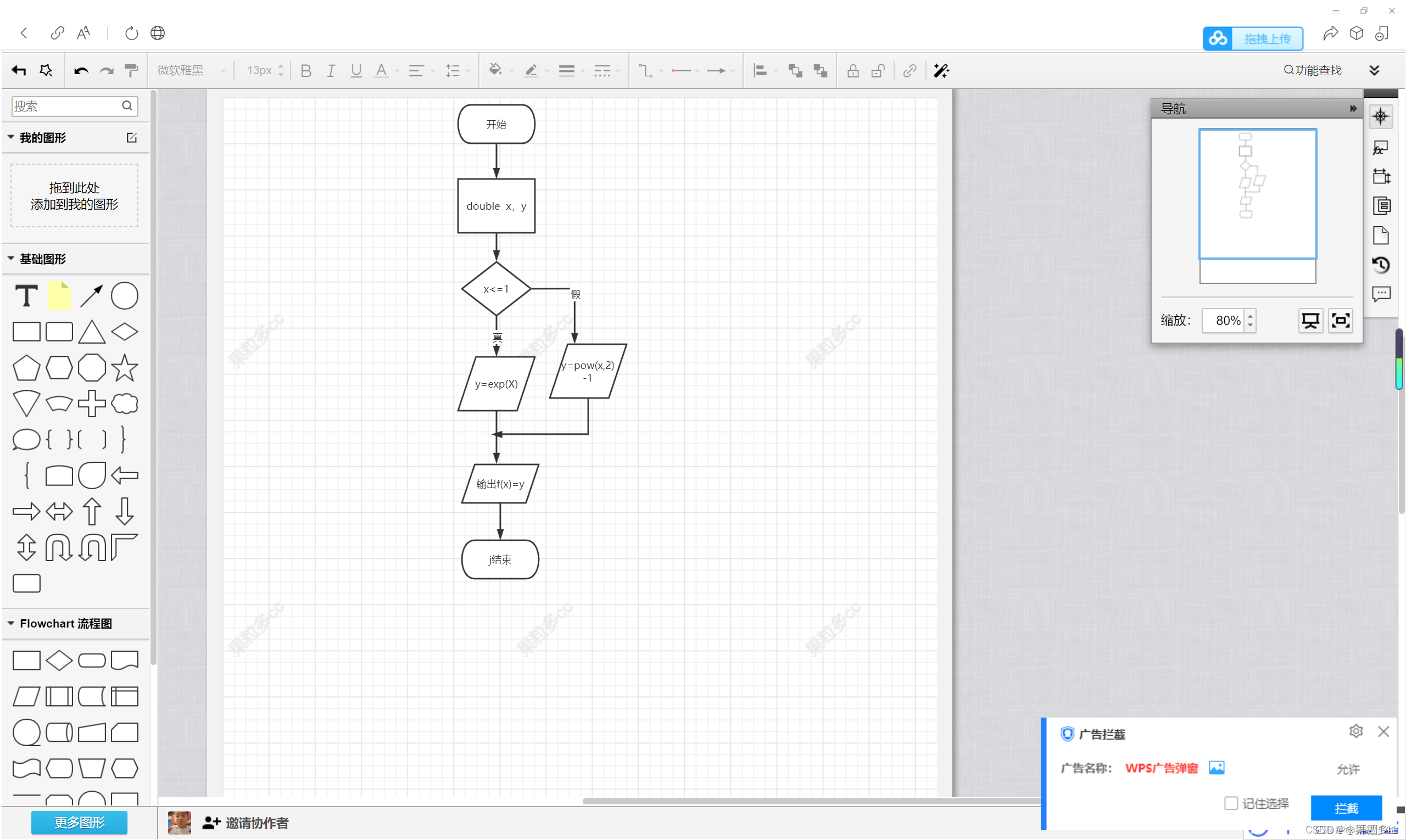Toggle underline text formatting

pos(356,71)
